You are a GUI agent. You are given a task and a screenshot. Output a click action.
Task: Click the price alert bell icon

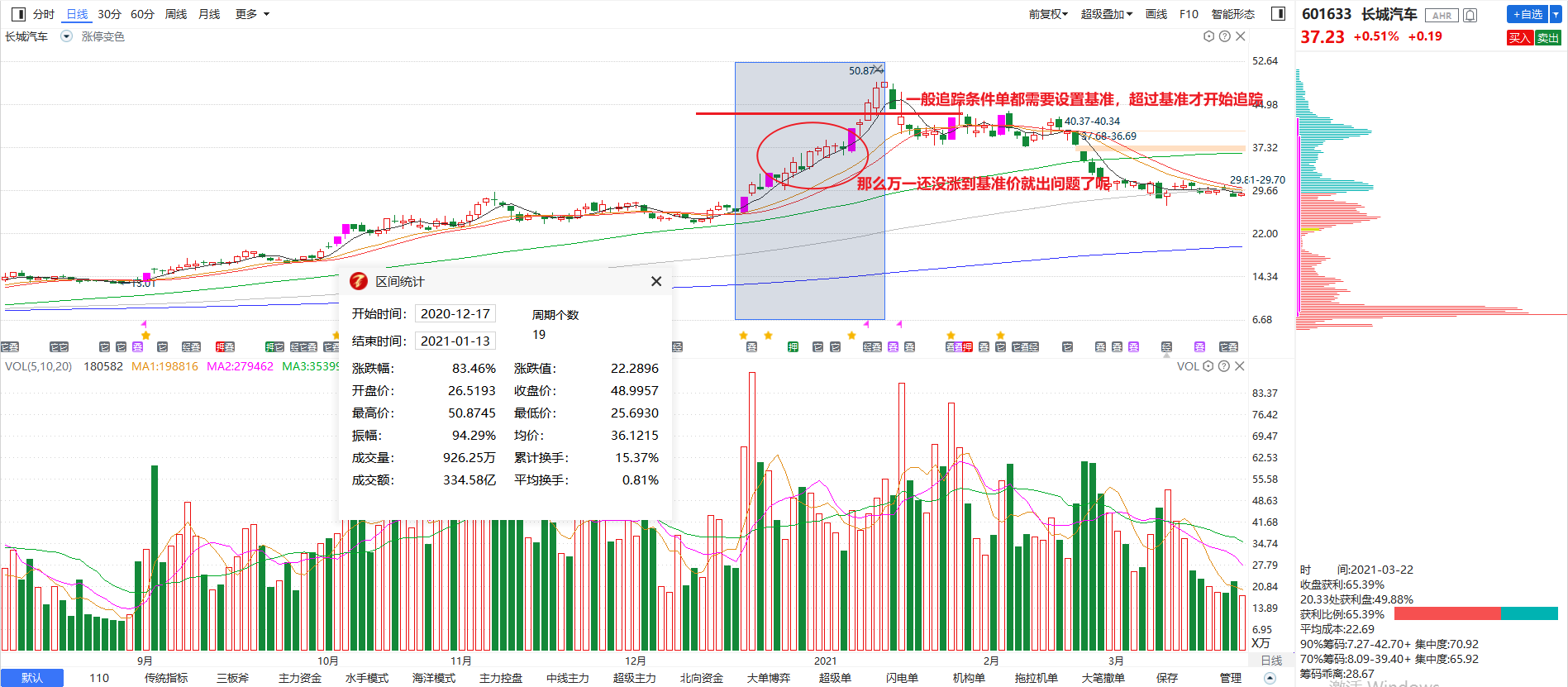point(1470,15)
